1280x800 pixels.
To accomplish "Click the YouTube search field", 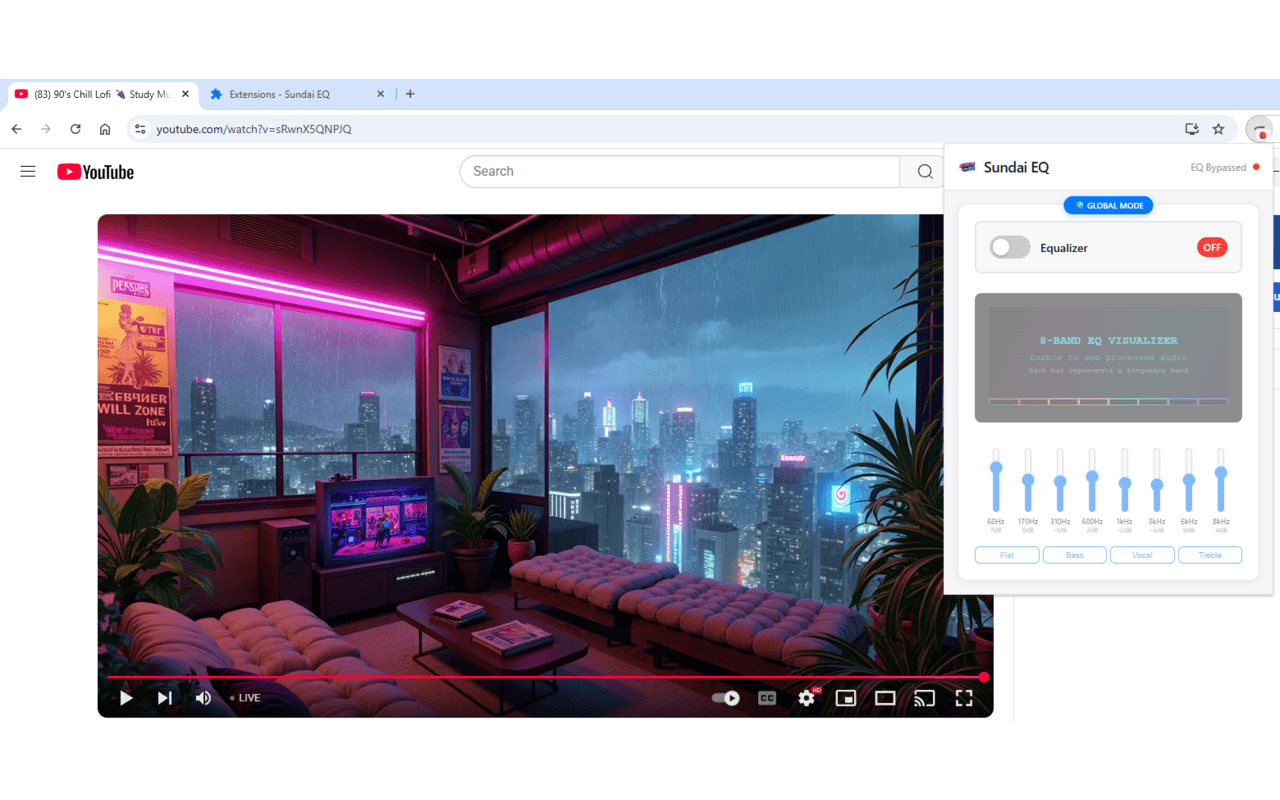I will click(x=680, y=172).
